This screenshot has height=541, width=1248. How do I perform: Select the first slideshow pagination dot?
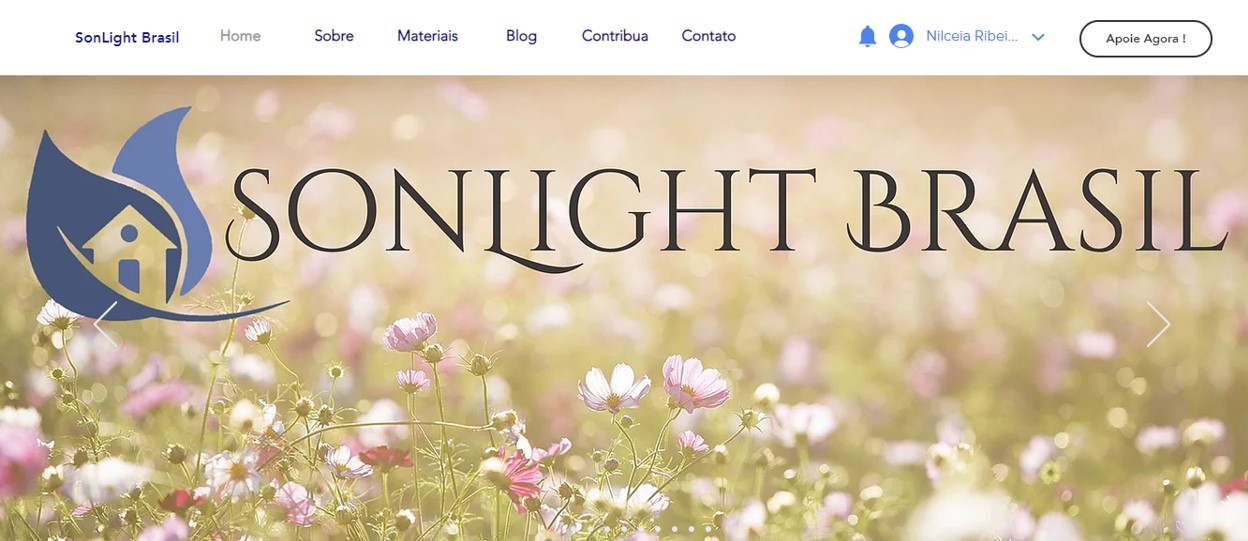click(590, 529)
